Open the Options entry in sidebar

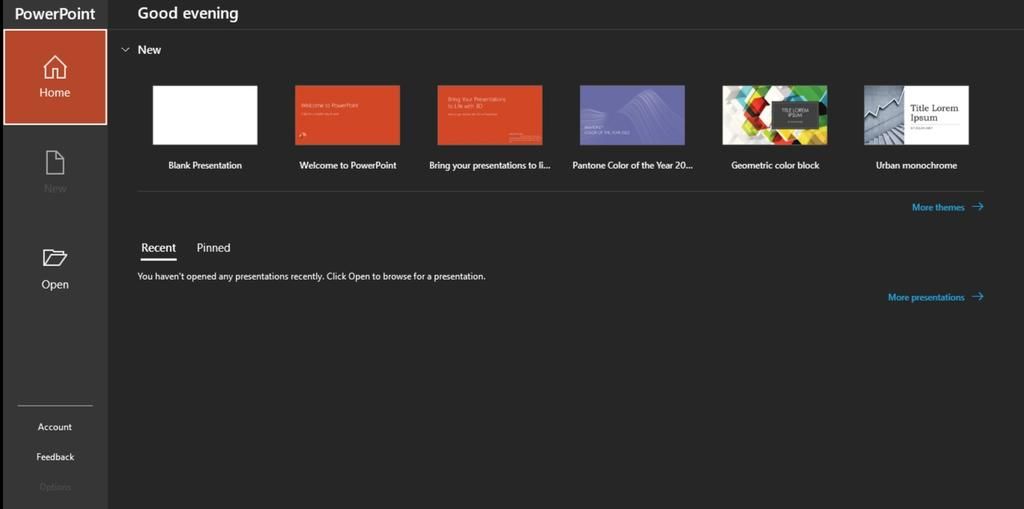pyautogui.click(x=55, y=487)
